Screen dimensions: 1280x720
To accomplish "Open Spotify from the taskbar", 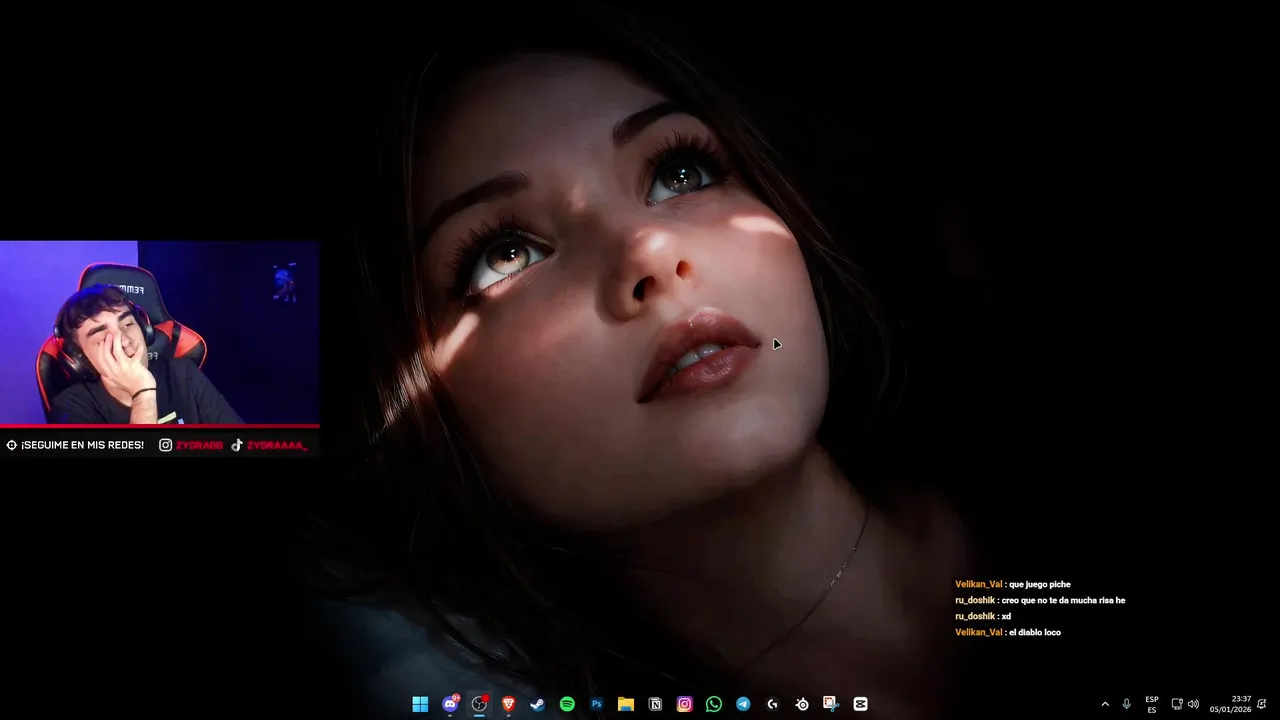I will point(567,704).
